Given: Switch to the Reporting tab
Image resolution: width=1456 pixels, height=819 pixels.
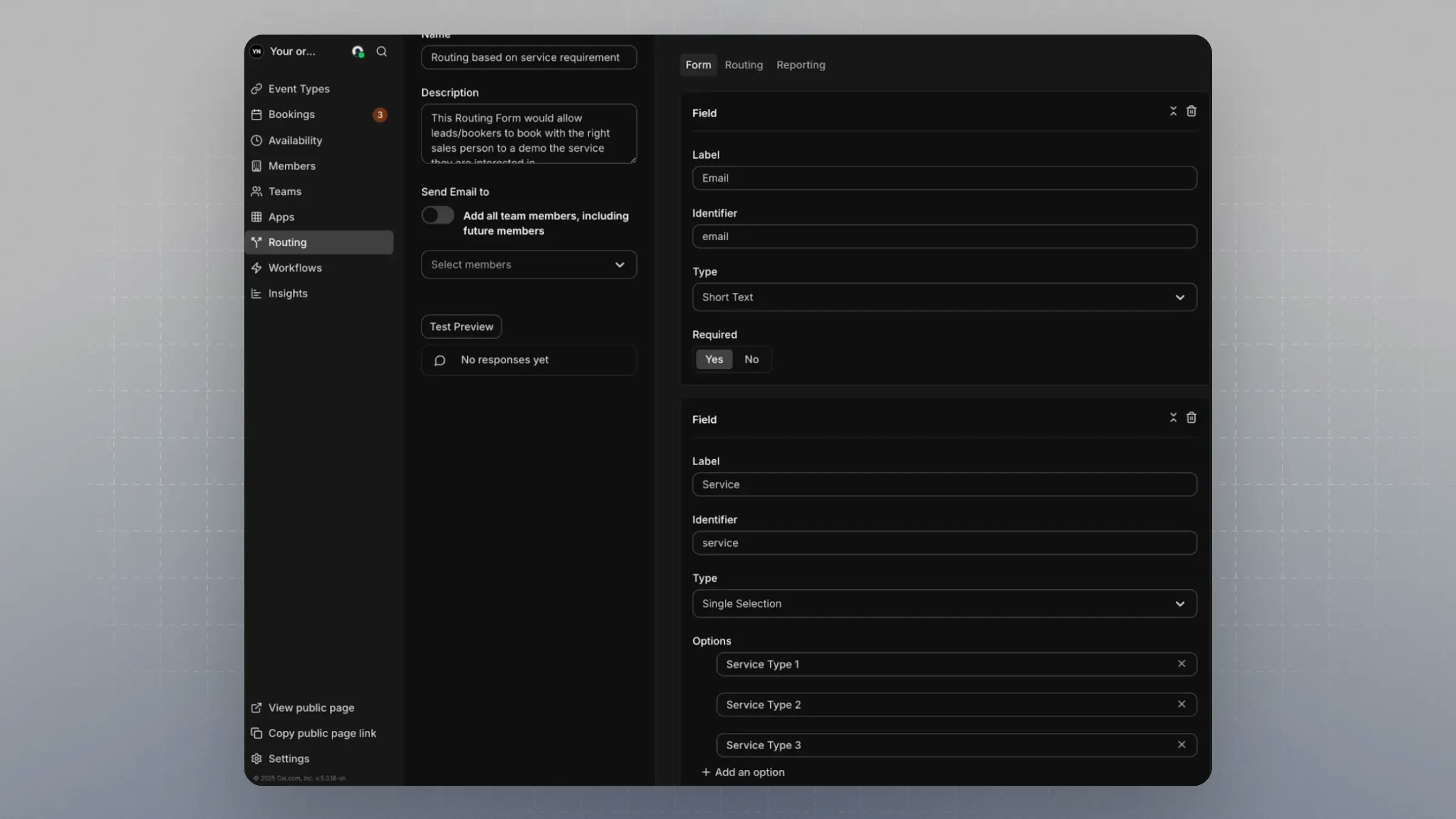Looking at the screenshot, I should coord(800,65).
